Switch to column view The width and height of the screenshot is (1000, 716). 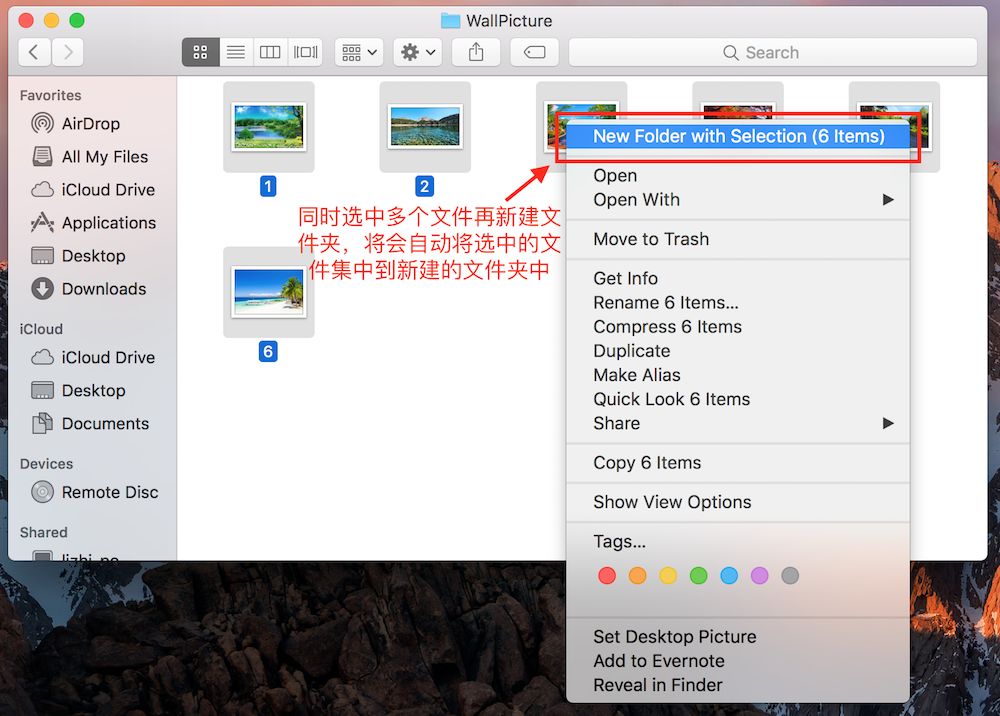270,51
